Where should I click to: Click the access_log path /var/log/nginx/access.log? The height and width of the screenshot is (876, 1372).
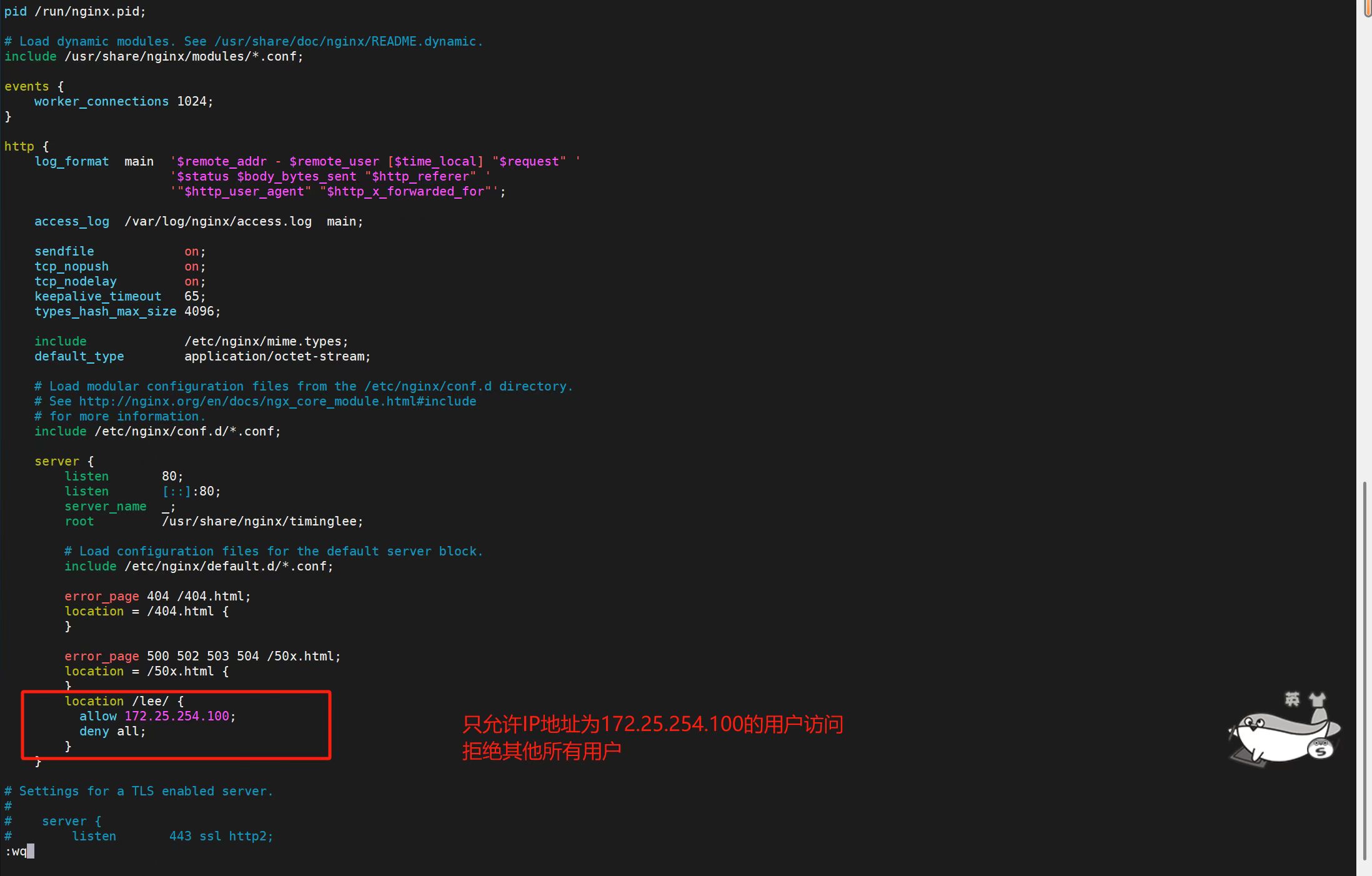pyautogui.click(x=217, y=221)
